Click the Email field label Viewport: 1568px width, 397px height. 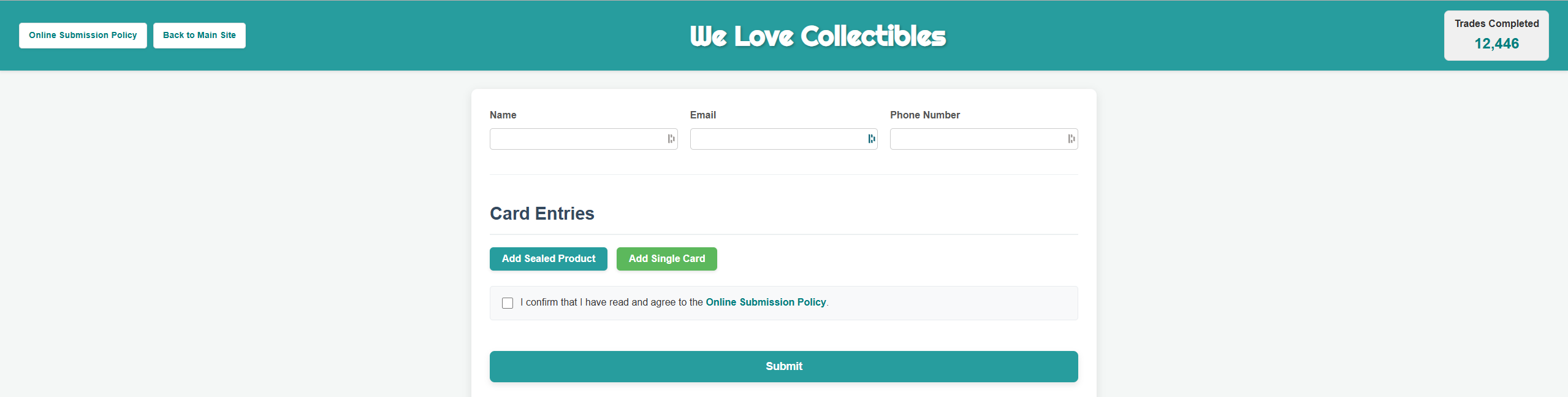coord(703,115)
